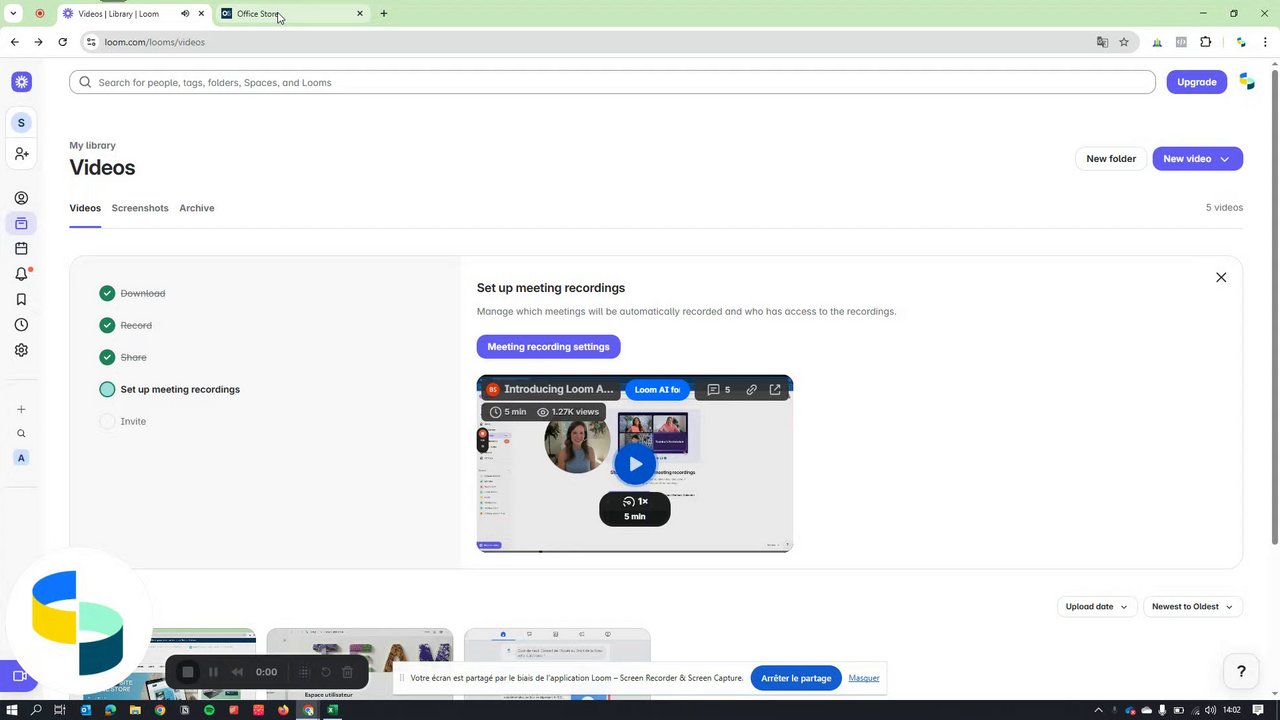The width and height of the screenshot is (1280, 720).
Task: Open Chrome three-dot menu
Action: click(1267, 42)
